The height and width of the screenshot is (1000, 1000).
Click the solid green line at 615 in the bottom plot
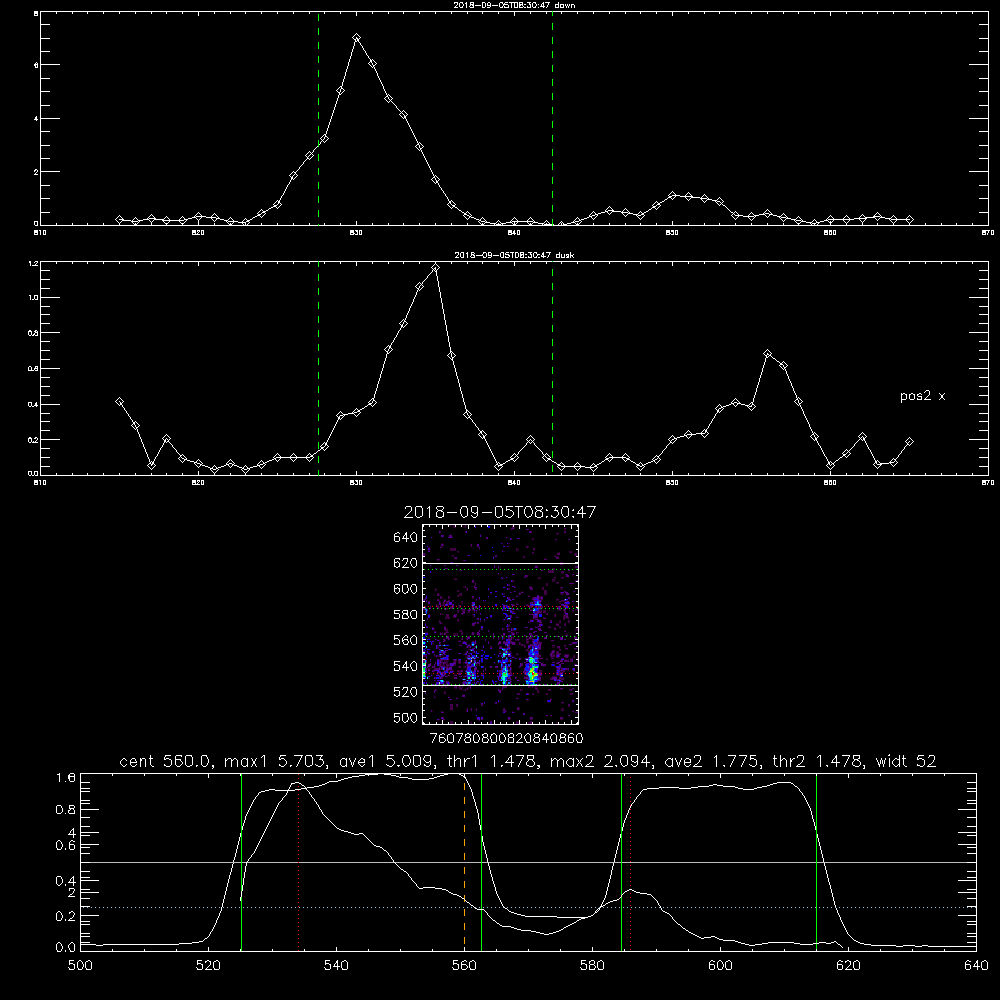point(816,861)
